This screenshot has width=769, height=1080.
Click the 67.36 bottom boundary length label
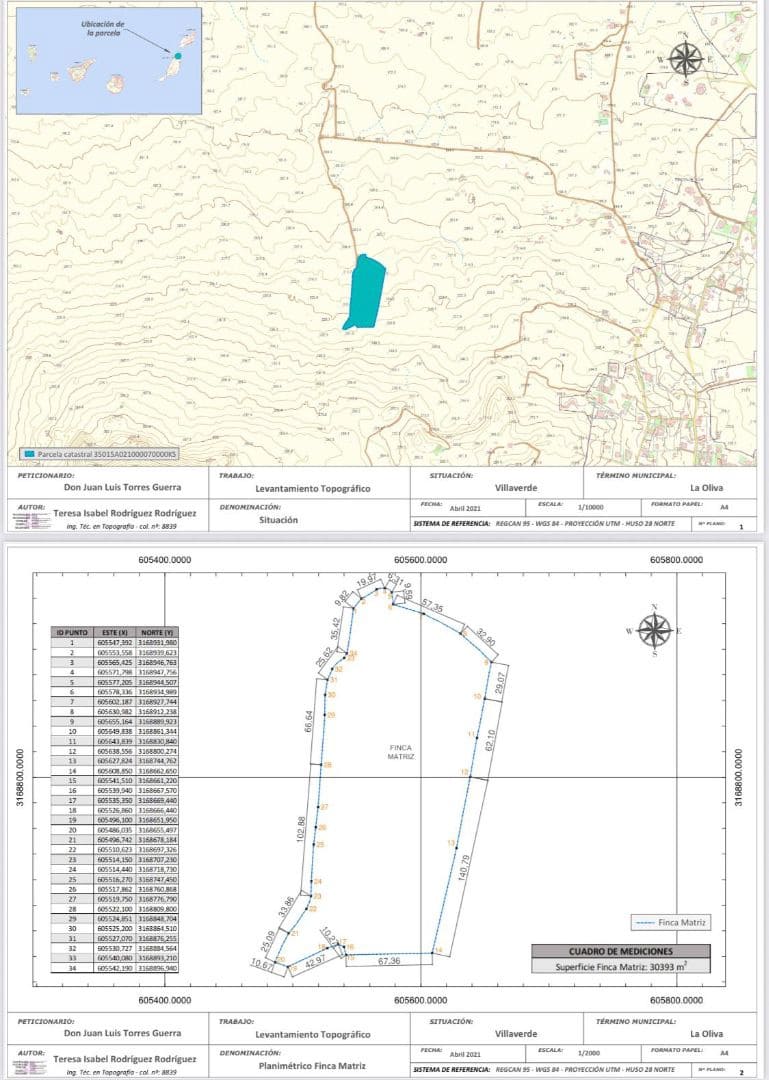(390, 961)
